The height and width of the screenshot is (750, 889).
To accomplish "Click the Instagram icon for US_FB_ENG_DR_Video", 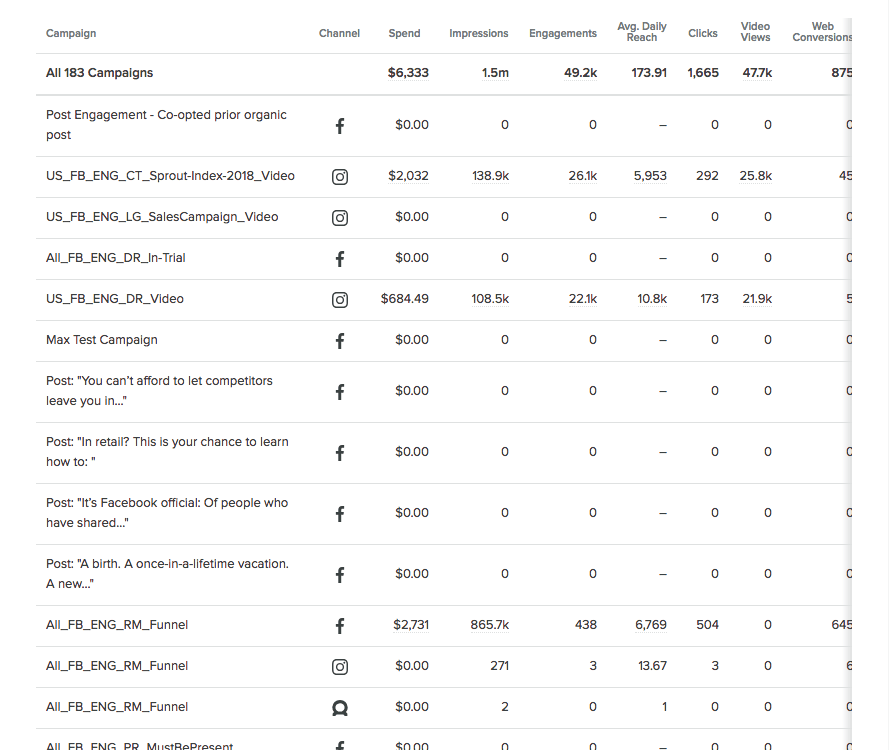I will (340, 299).
